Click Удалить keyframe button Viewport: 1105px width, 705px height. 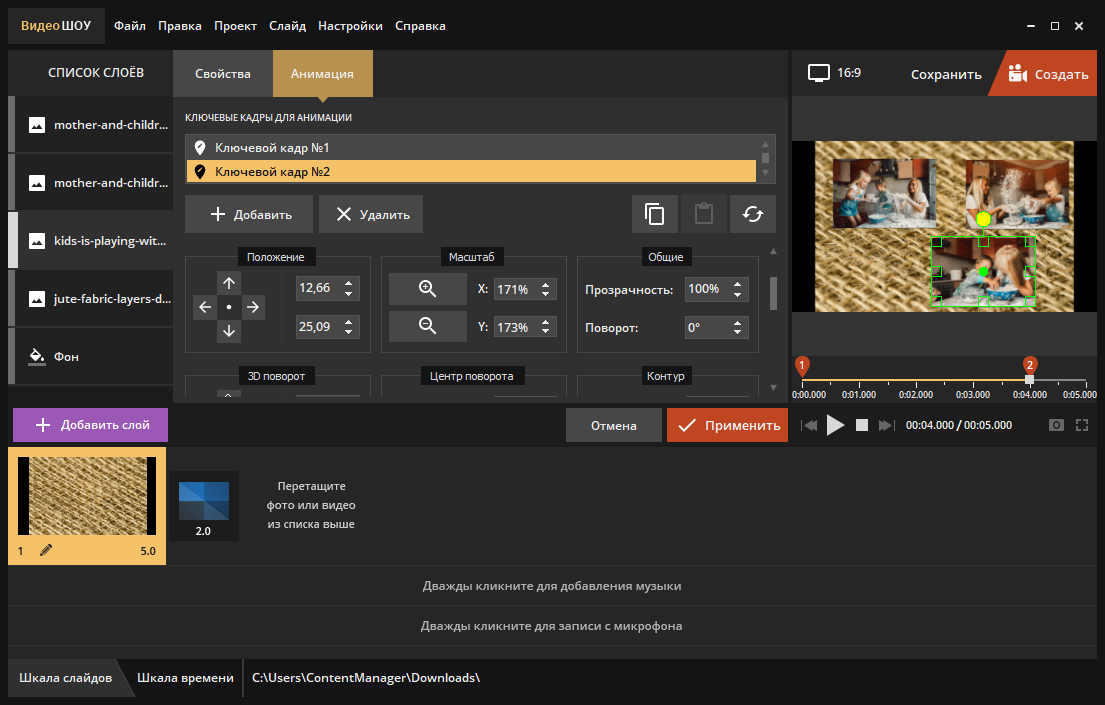(371, 214)
